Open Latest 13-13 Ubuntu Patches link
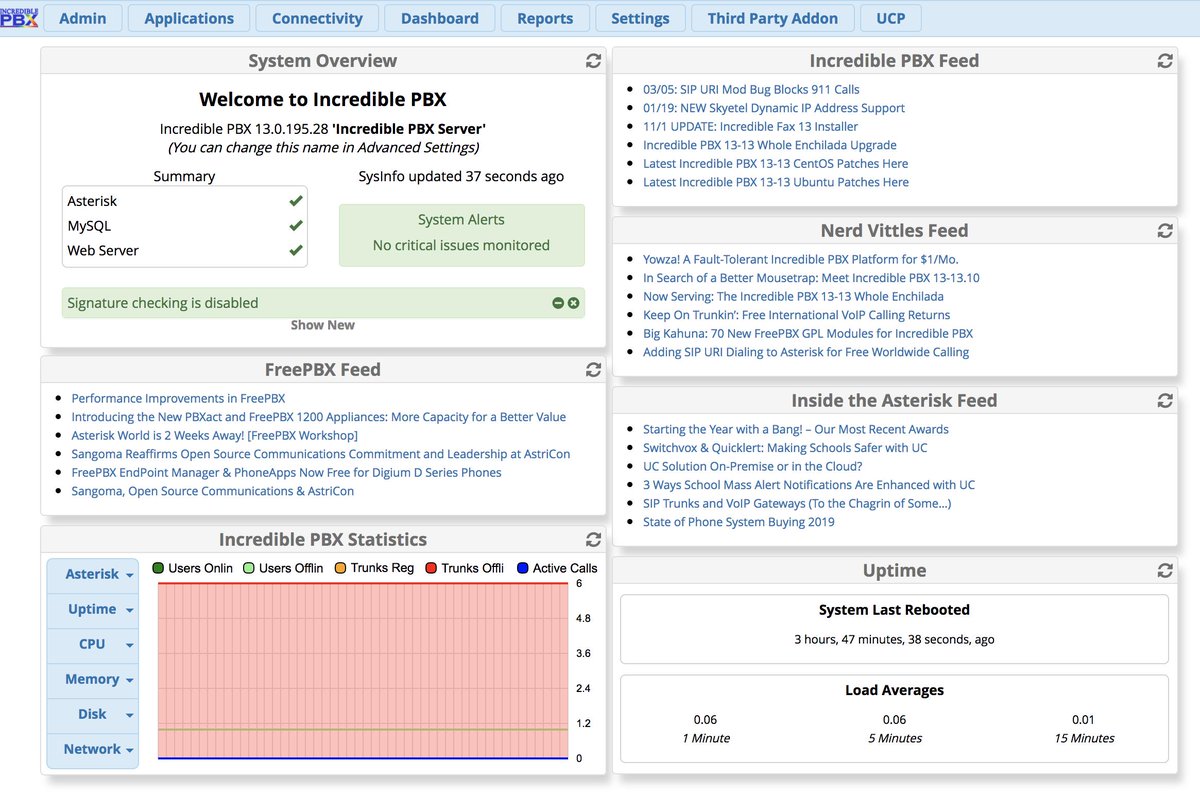Screen dimensions: 1200x796 point(776,182)
